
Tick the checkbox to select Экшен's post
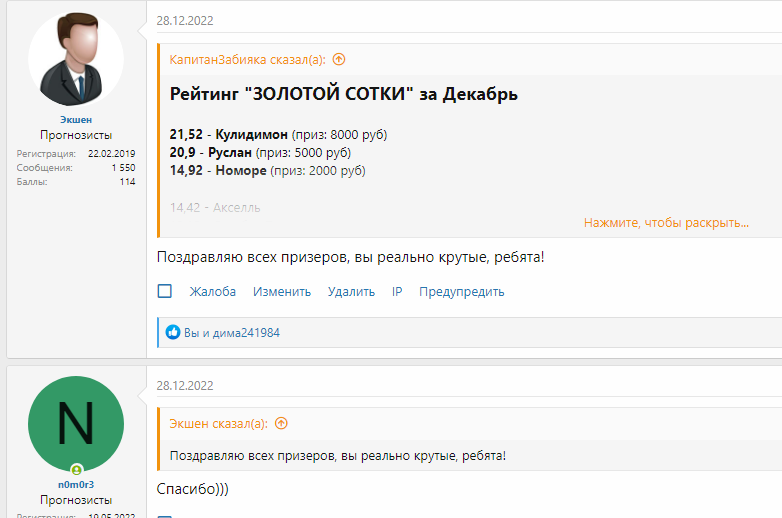pos(165,292)
